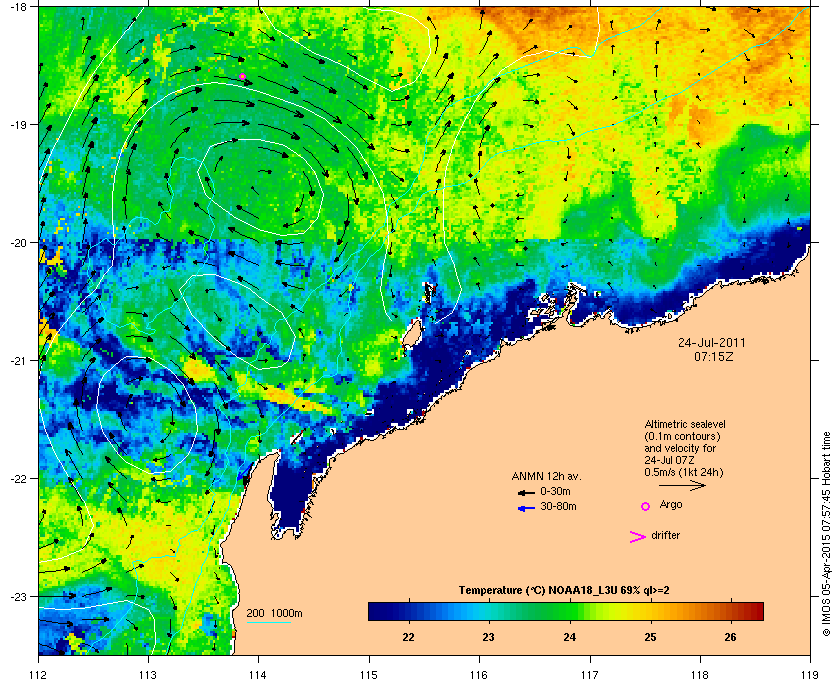Viewport: 840px width, 680px height.
Task: Click the magenta Argo circle in the legend
Action: (646, 506)
